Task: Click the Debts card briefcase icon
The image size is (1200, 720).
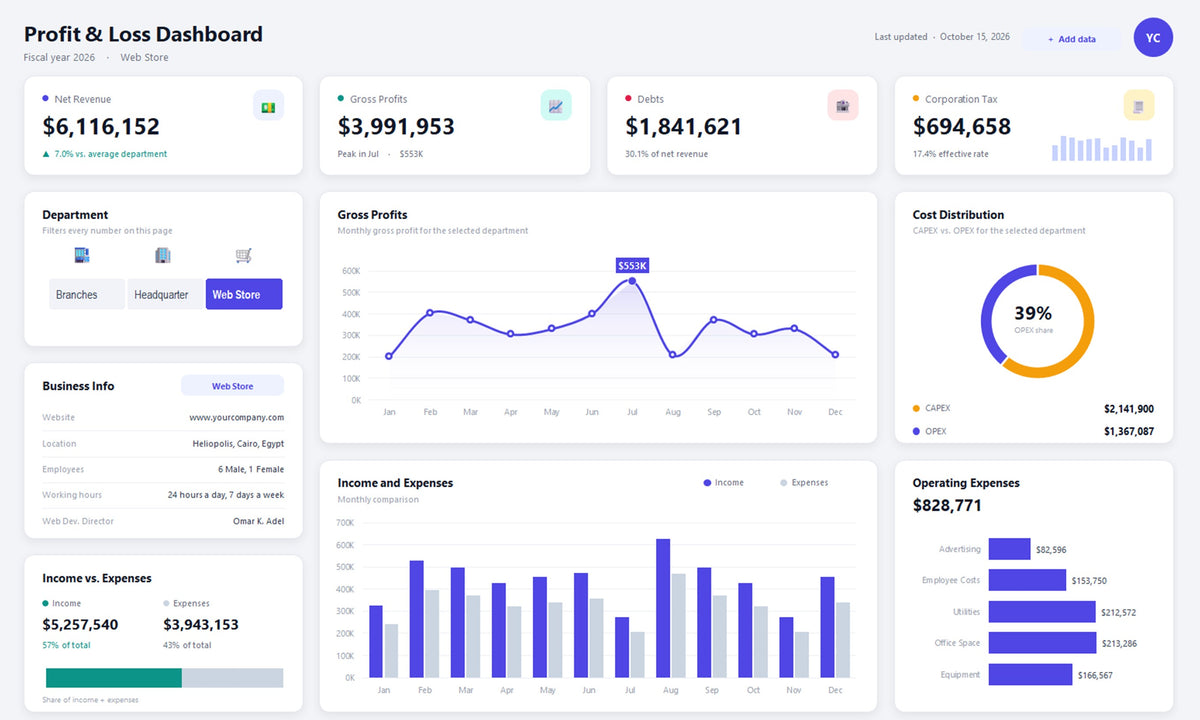Action: (x=843, y=105)
